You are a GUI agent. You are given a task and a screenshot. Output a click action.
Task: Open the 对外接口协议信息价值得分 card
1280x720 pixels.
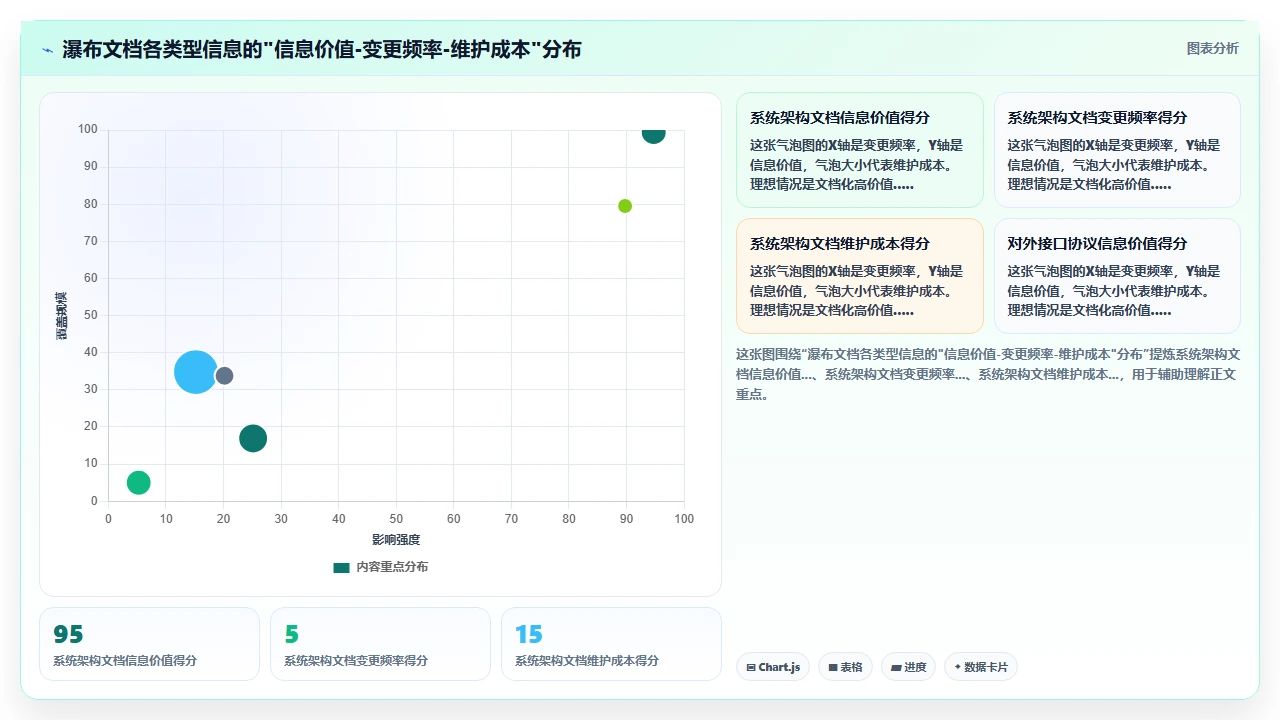tap(1117, 276)
